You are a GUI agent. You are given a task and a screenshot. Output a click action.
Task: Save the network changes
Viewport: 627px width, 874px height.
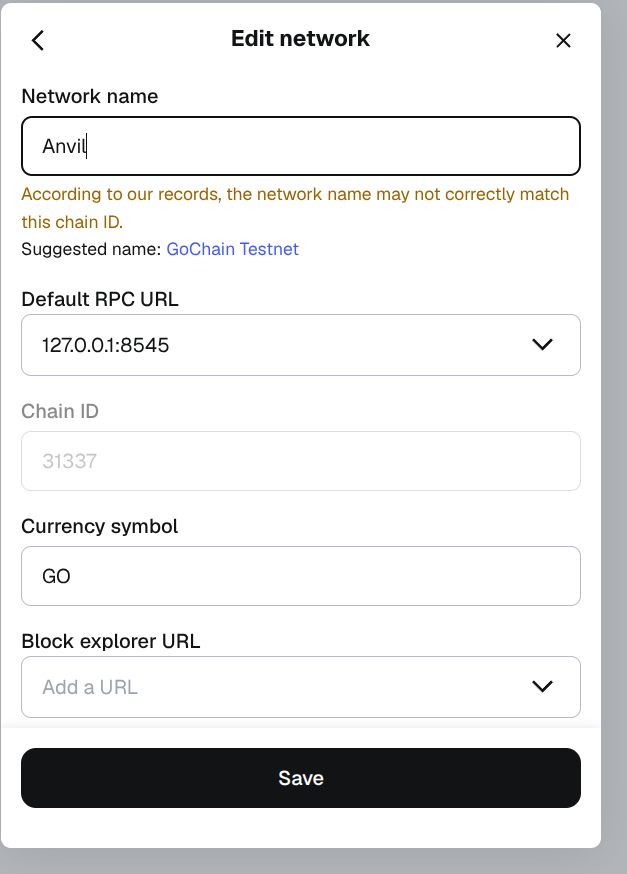301,778
